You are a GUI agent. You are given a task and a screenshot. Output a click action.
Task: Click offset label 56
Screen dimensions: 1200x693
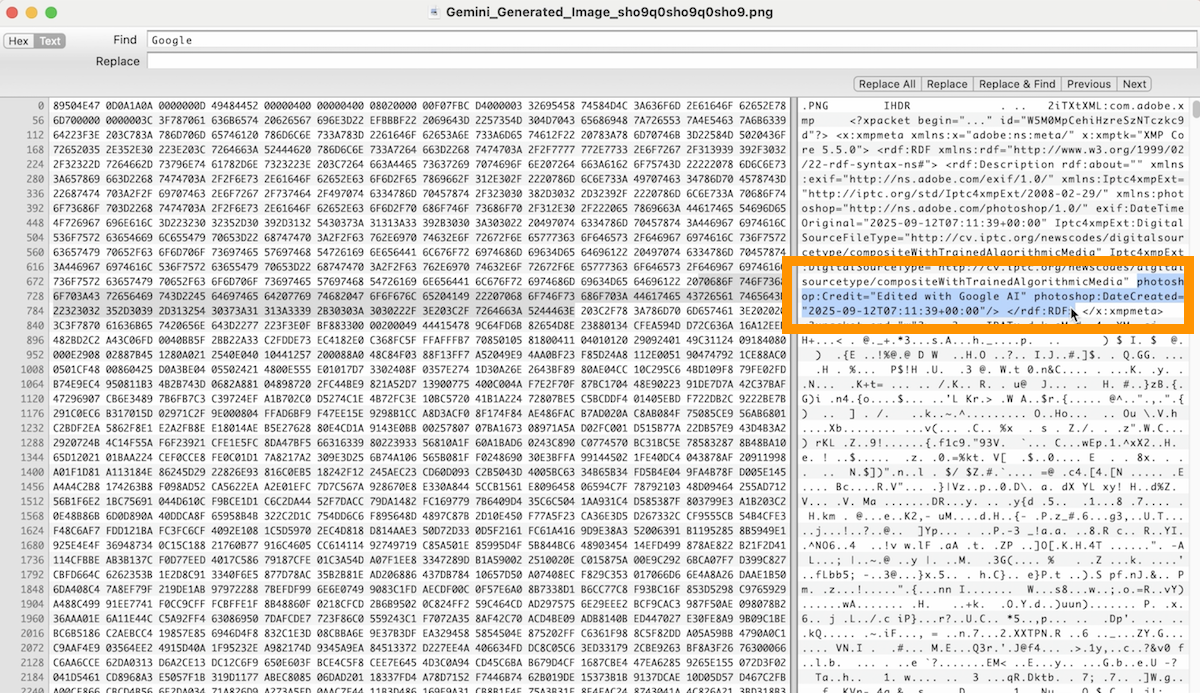[x=38, y=118]
